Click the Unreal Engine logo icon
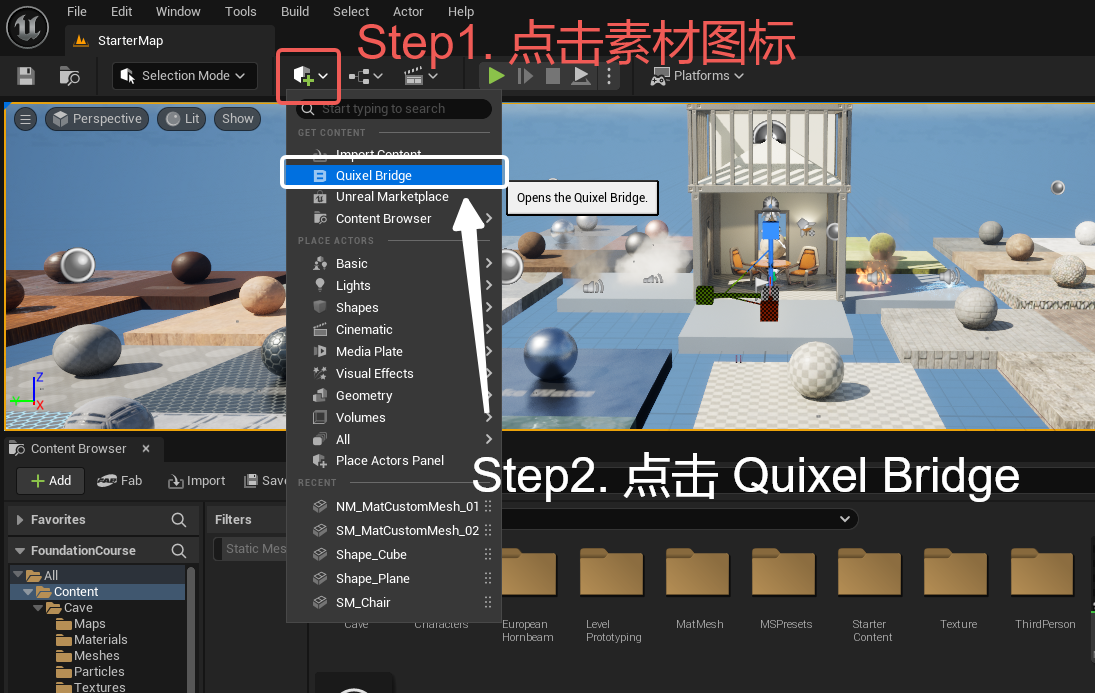 tap(27, 27)
